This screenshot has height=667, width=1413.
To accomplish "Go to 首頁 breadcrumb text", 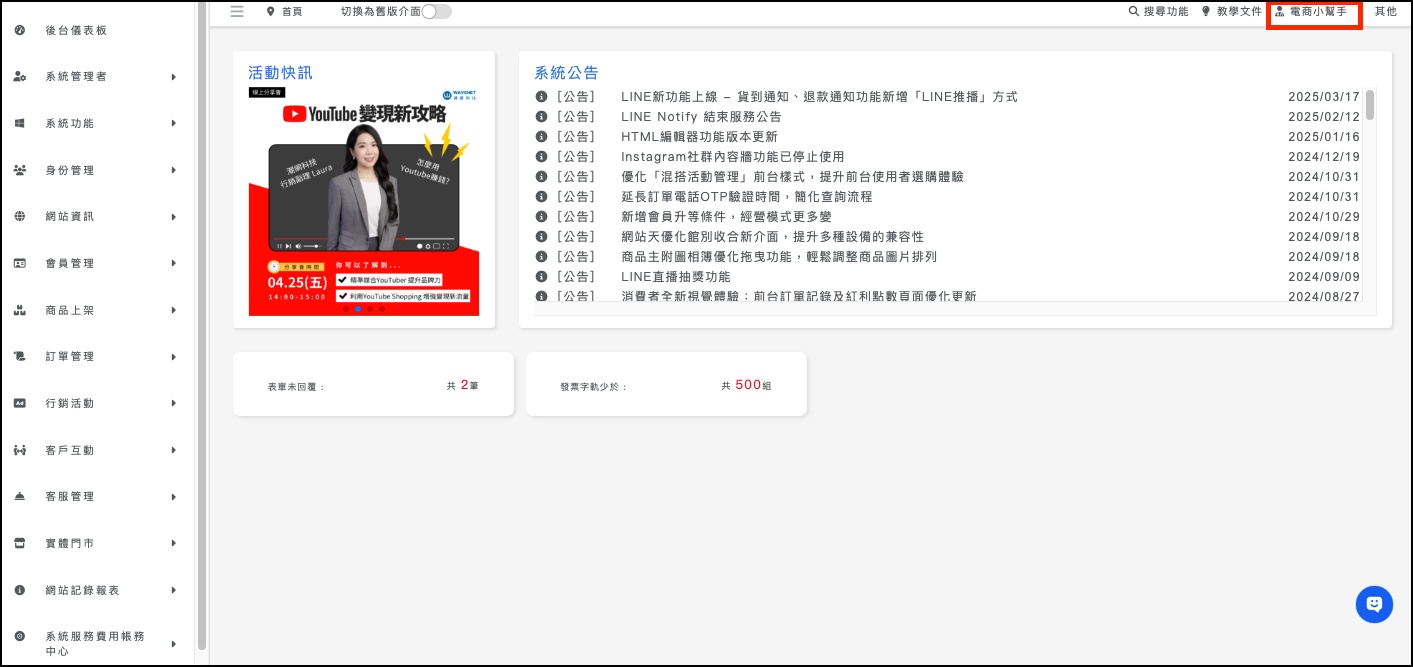I will point(292,12).
